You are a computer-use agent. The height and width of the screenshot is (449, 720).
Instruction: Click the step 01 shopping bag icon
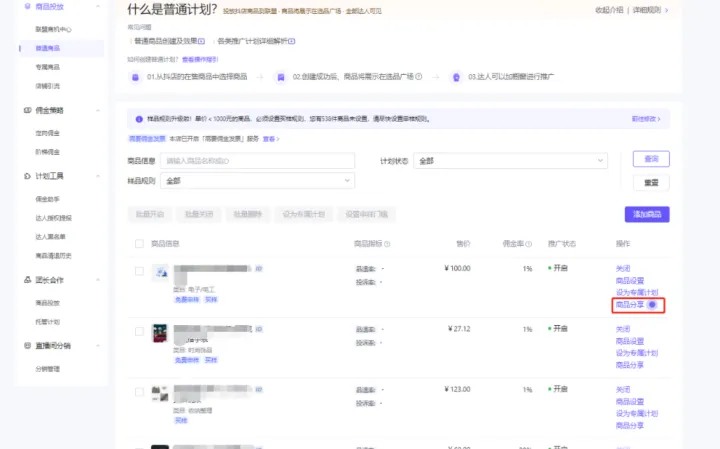pyautogui.click(x=135, y=77)
